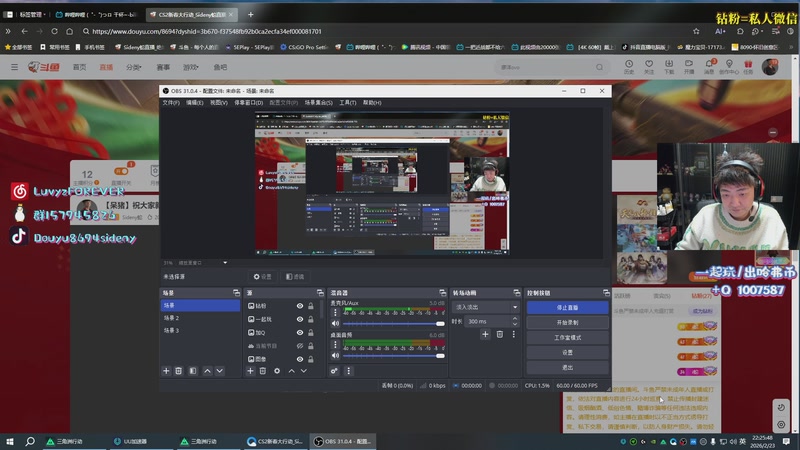Open 桌面音频 channel three-dot options
Viewport: 800px width, 450px height.
click(335, 345)
